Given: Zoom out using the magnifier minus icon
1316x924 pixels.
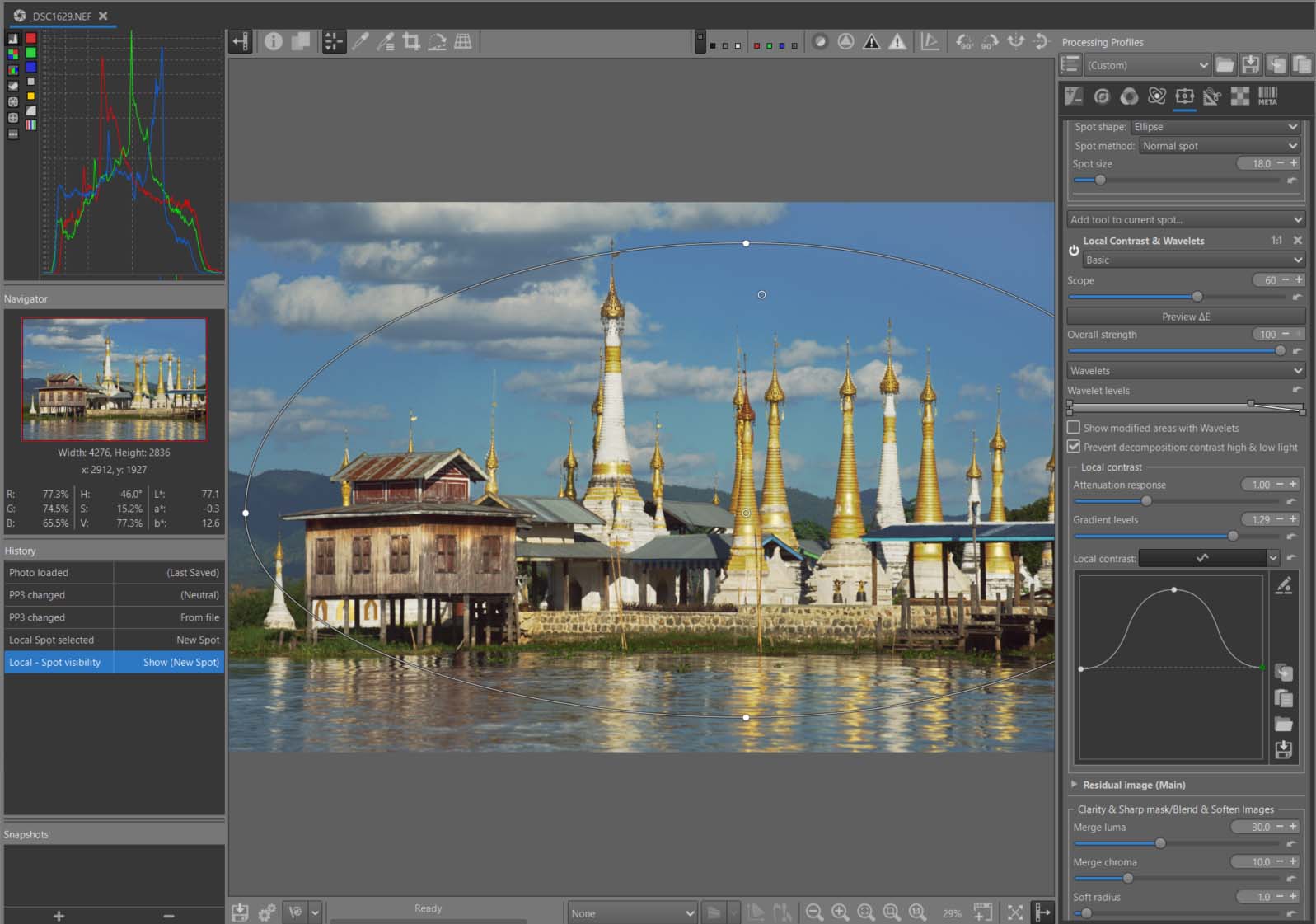Looking at the screenshot, I should click(814, 912).
